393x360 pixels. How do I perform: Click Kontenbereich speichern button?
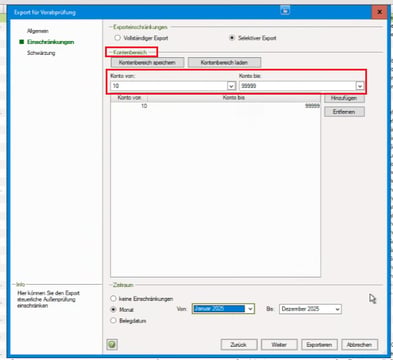(147, 62)
